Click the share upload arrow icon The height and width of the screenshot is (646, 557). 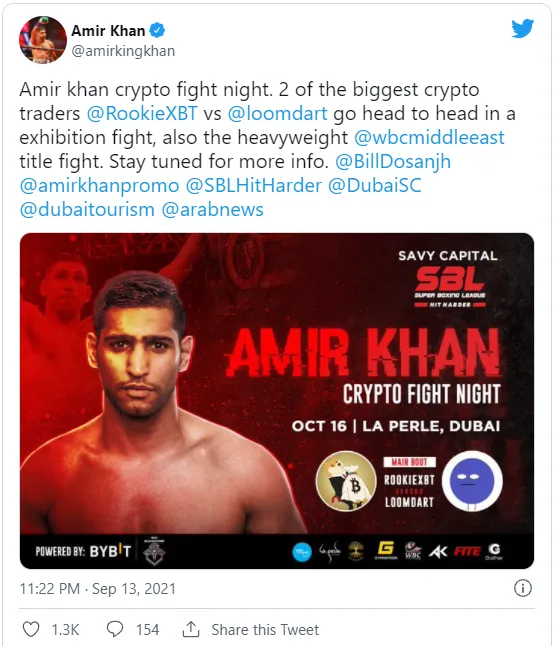191,629
